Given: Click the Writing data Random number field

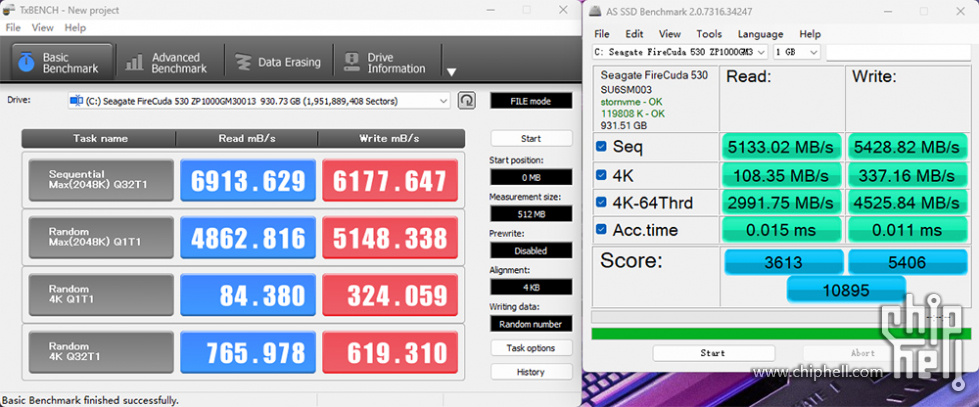Looking at the screenshot, I should [531, 324].
